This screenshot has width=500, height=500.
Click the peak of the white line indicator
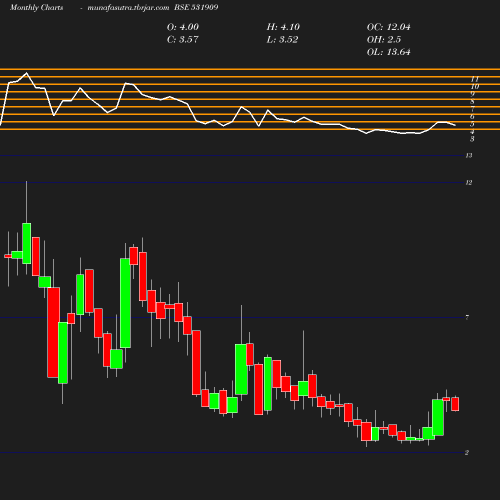coord(27,73)
